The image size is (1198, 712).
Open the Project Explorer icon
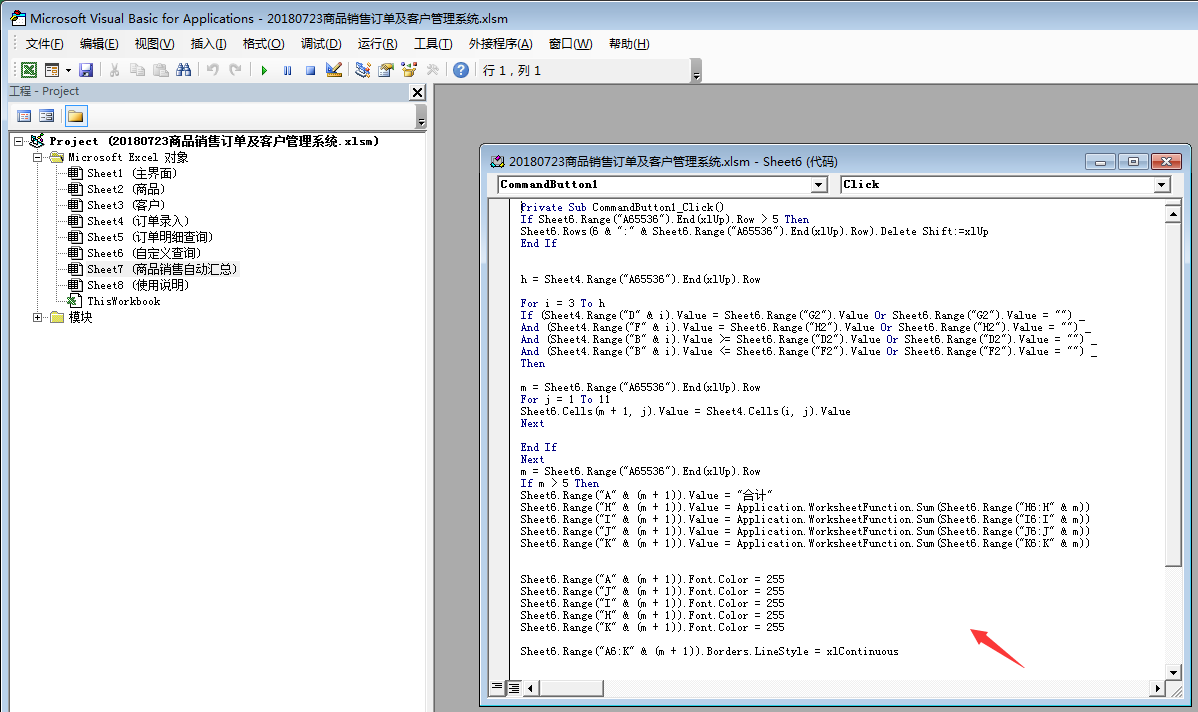(x=363, y=70)
